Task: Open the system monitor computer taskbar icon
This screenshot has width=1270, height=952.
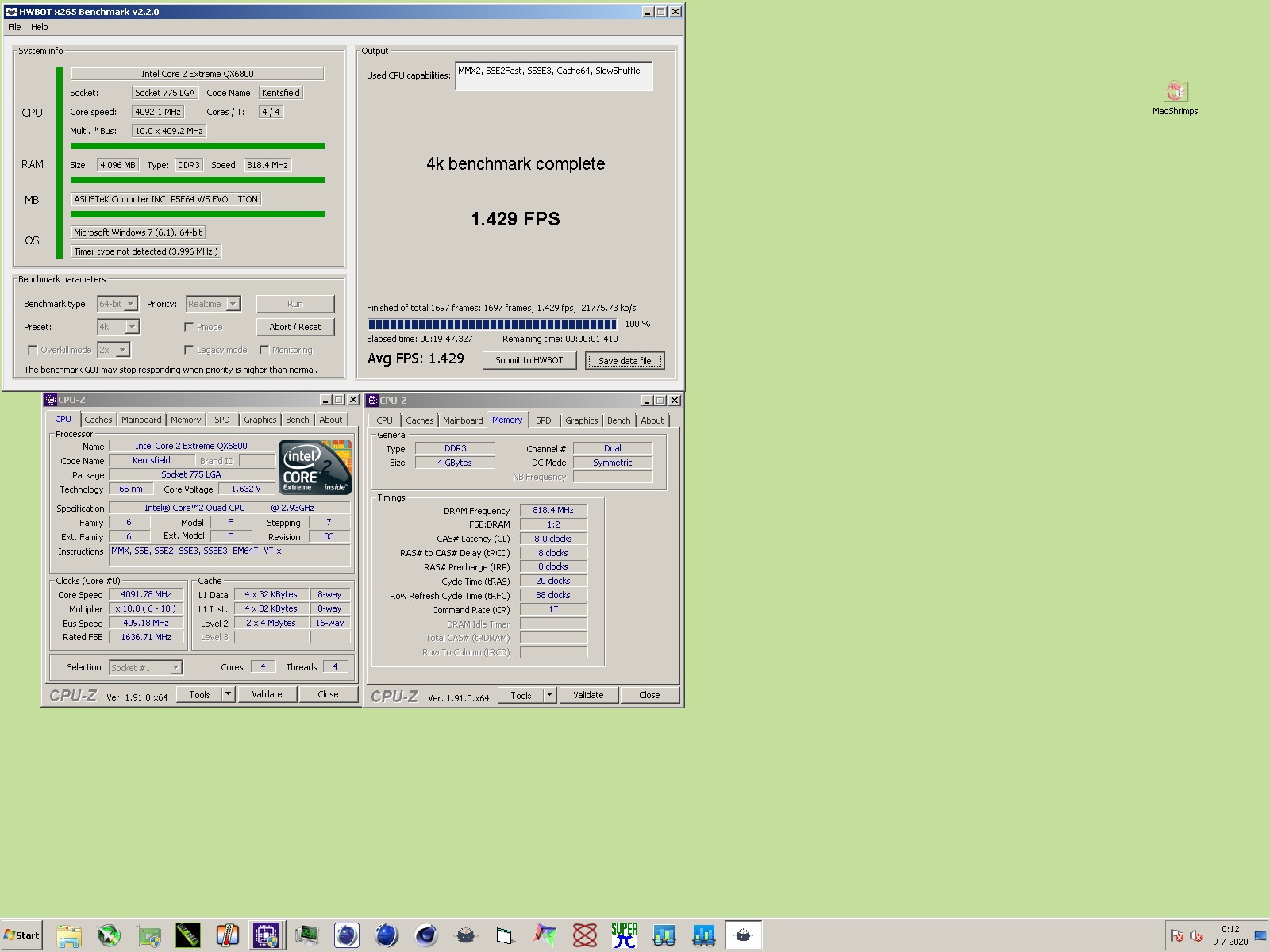Action: click(x=307, y=935)
